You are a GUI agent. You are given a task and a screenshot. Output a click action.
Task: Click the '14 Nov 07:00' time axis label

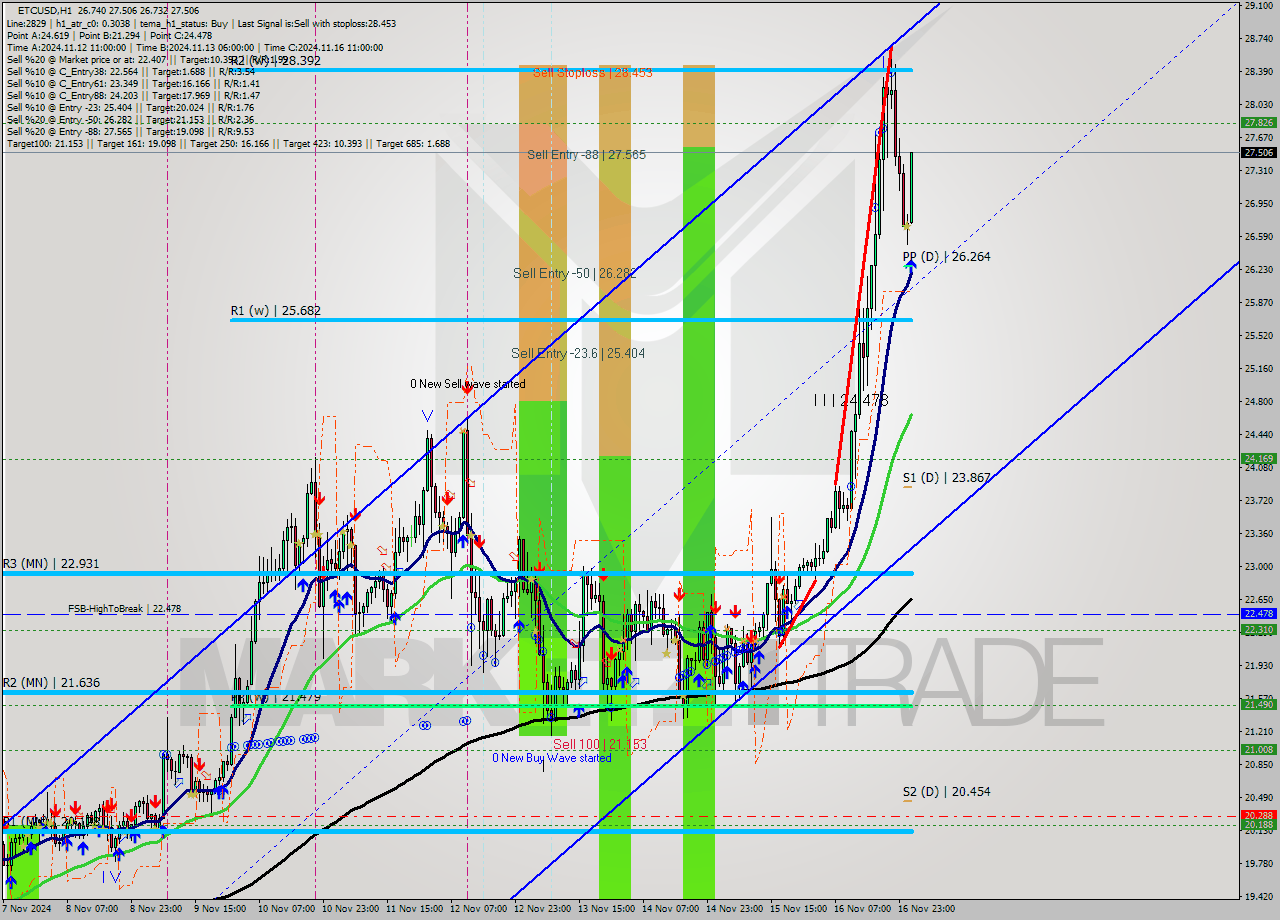click(669, 909)
